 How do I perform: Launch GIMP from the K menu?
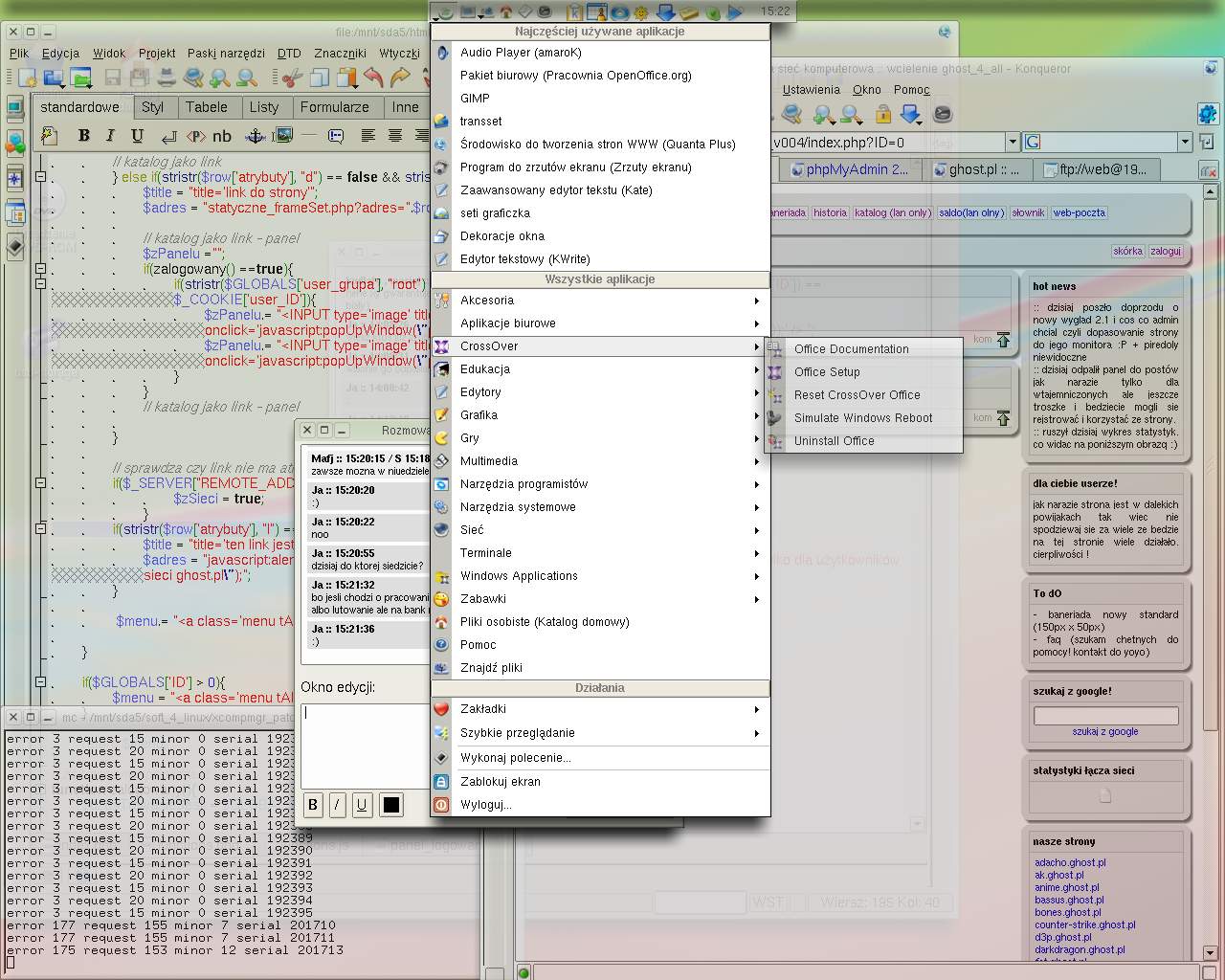[600, 99]
